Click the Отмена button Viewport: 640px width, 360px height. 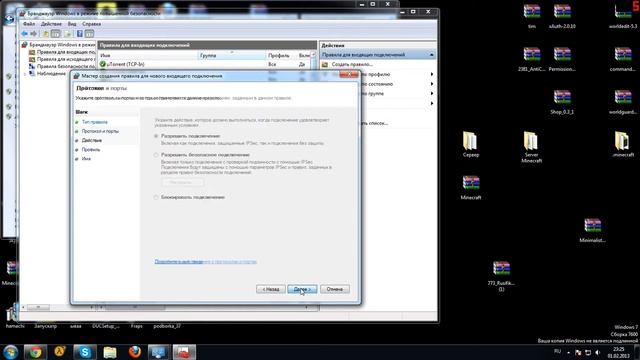335,289
